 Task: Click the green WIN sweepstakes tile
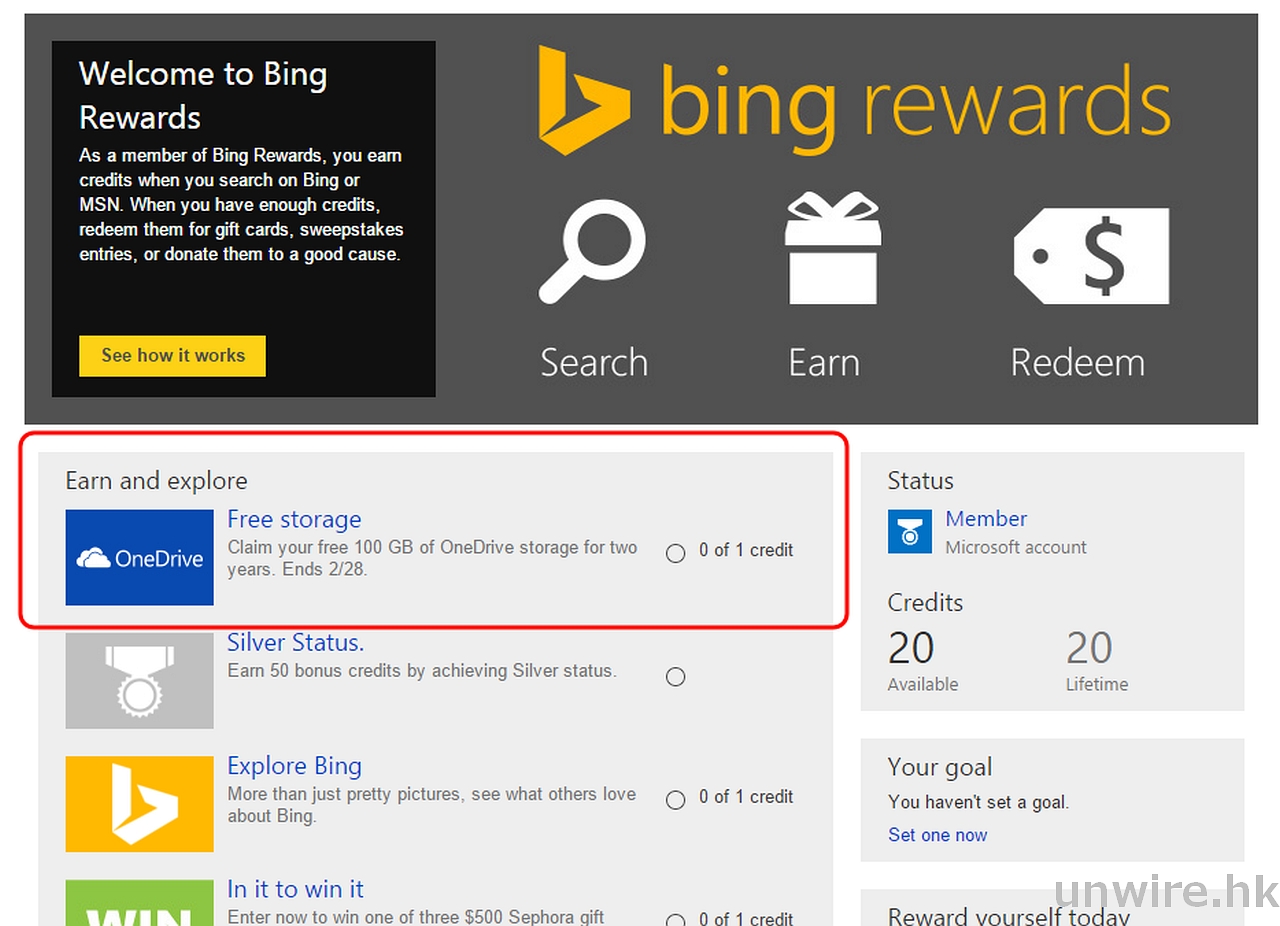click(139, 902)
